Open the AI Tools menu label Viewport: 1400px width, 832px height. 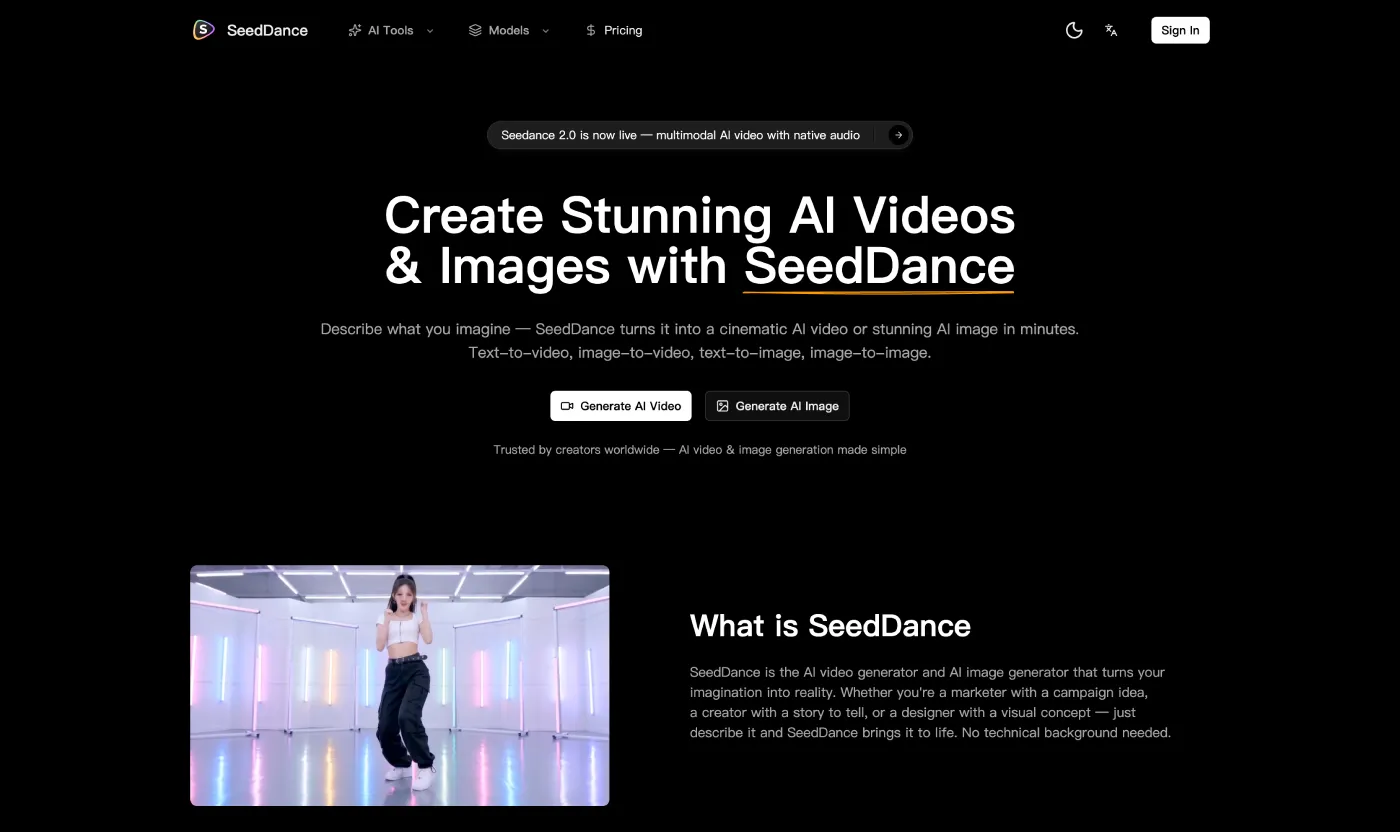coord(390,30)
